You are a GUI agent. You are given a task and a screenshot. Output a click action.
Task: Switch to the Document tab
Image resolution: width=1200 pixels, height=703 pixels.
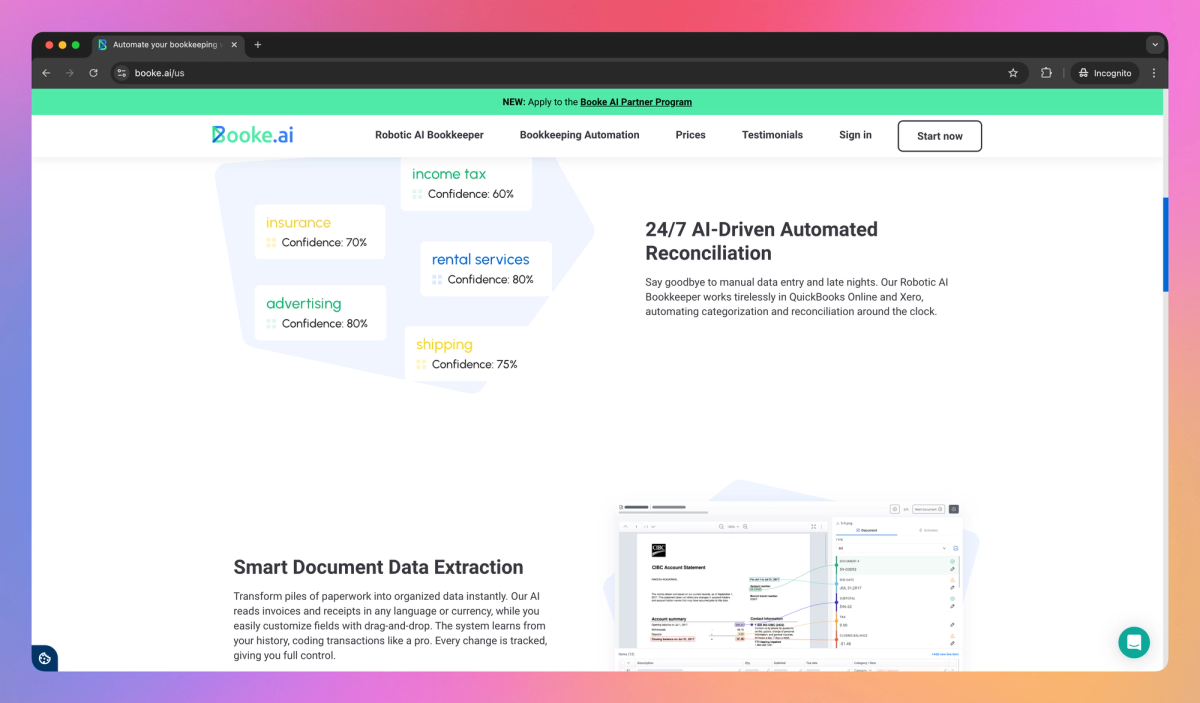[865, 530]
